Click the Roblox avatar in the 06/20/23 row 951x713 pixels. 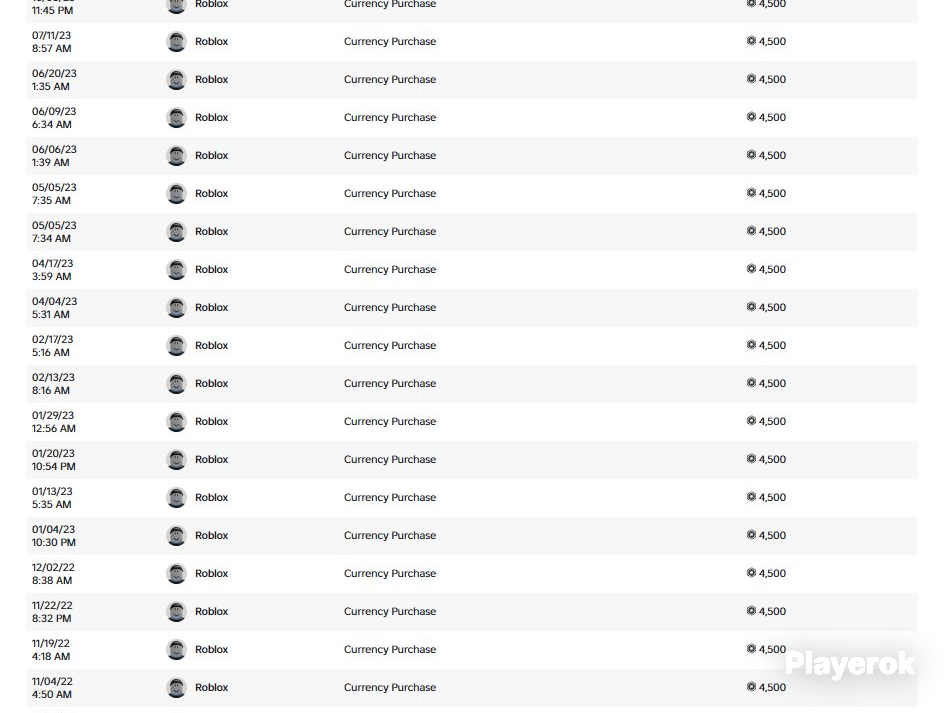pyautogui.click(x=176, y=79)
